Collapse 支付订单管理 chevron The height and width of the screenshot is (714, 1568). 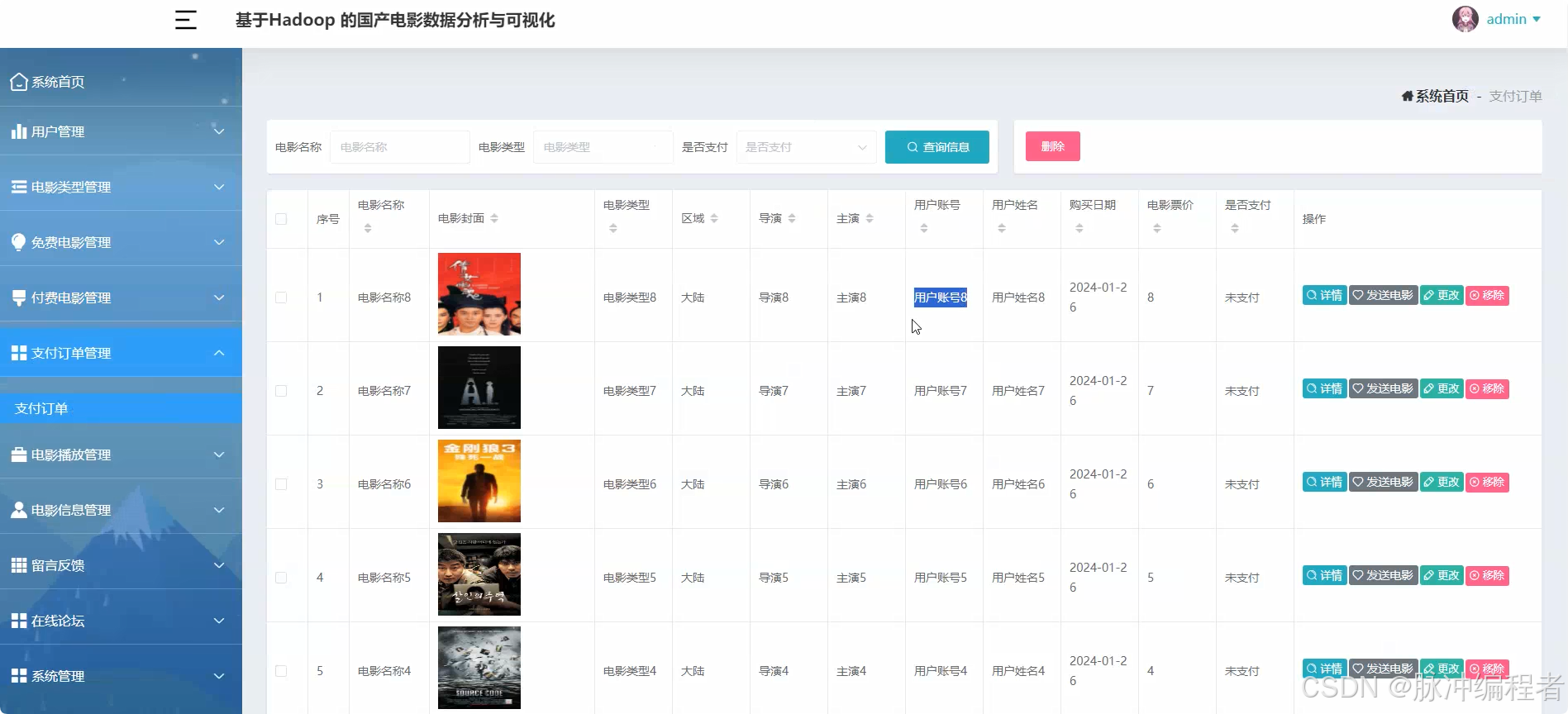pos(219,353)
